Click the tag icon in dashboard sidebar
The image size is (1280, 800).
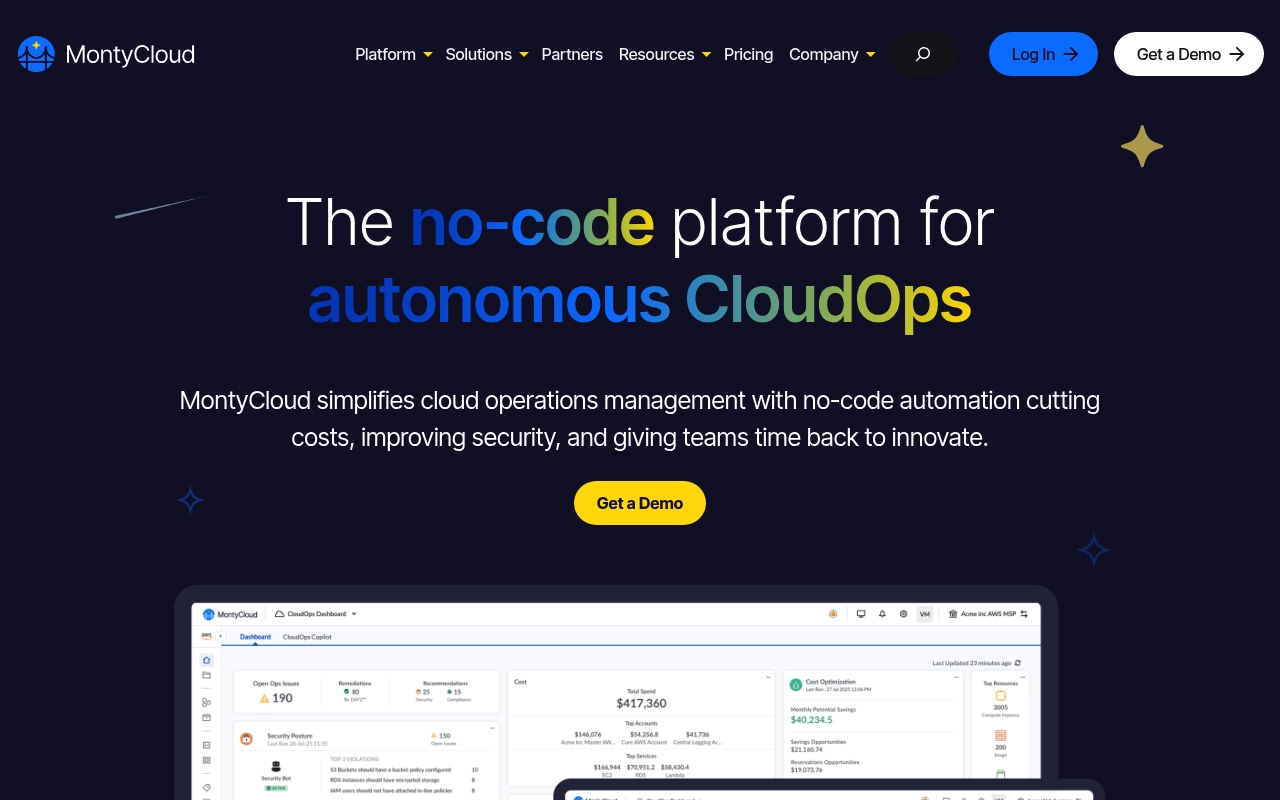tap(206, 788)
